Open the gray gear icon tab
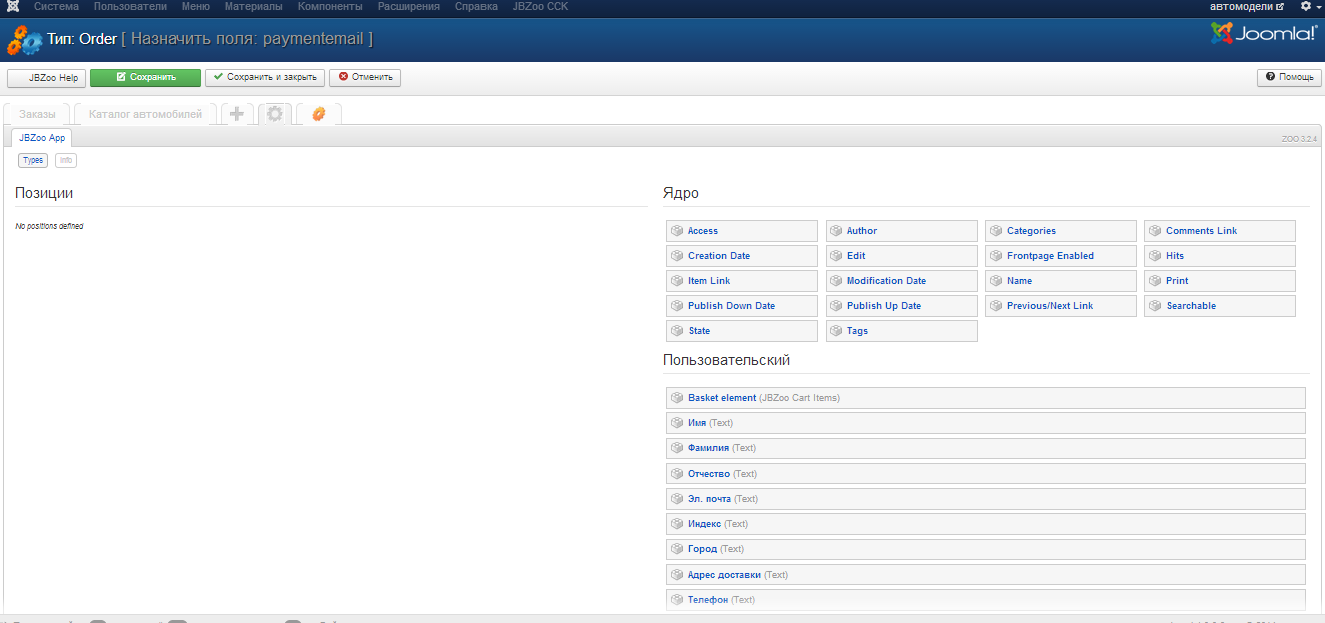The height and width of the screenshot is (623, 1325). point(274,114)
